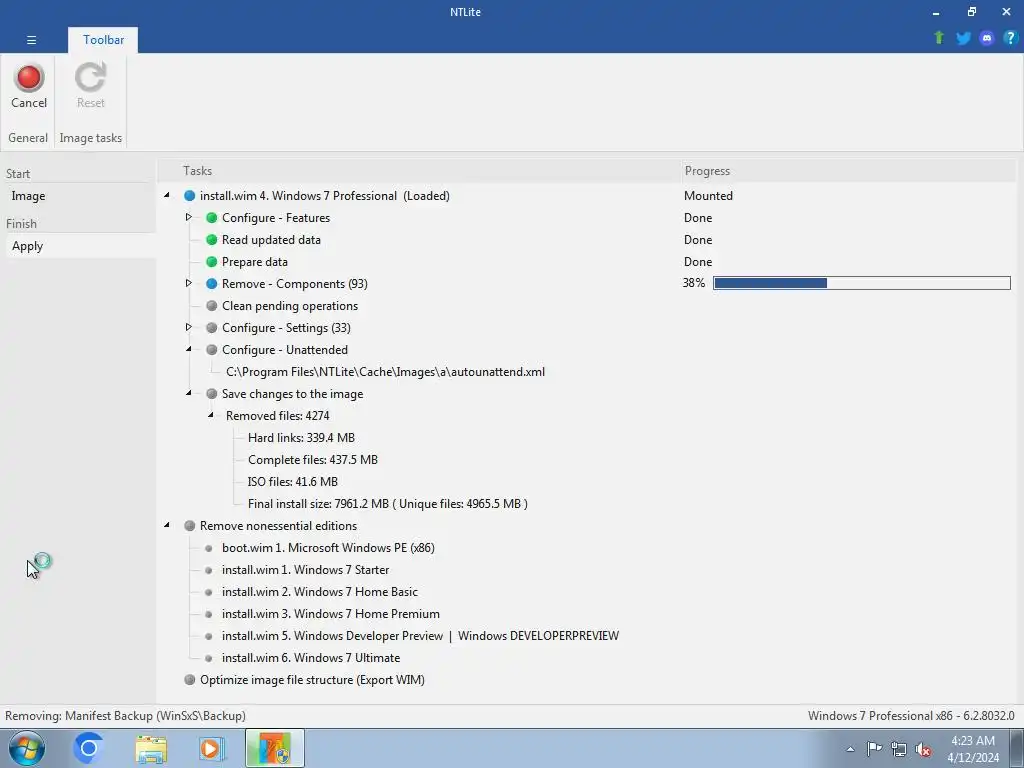Open the Image page in sidebar
This screenshot has width=1024, height=768.
(x=28, y=196)
